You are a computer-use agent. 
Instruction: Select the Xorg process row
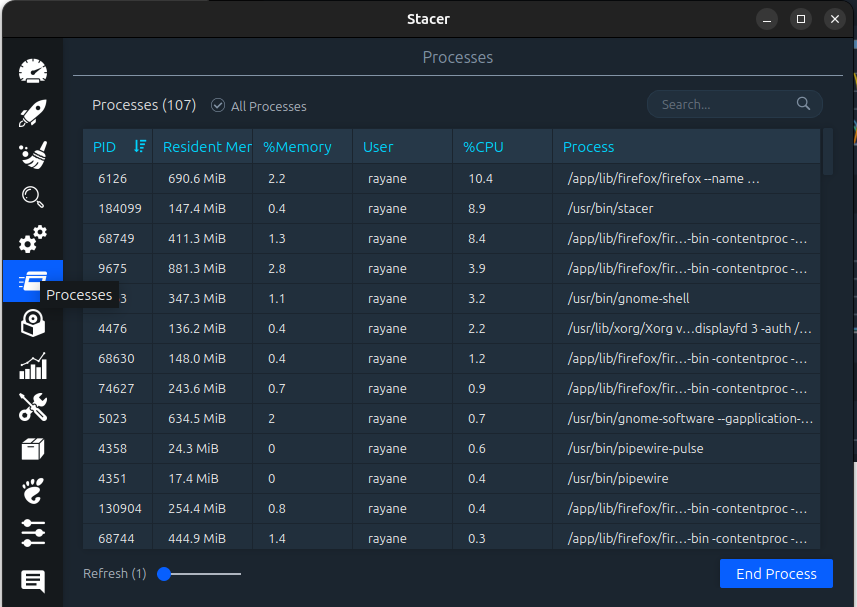(x=451, y=328)
